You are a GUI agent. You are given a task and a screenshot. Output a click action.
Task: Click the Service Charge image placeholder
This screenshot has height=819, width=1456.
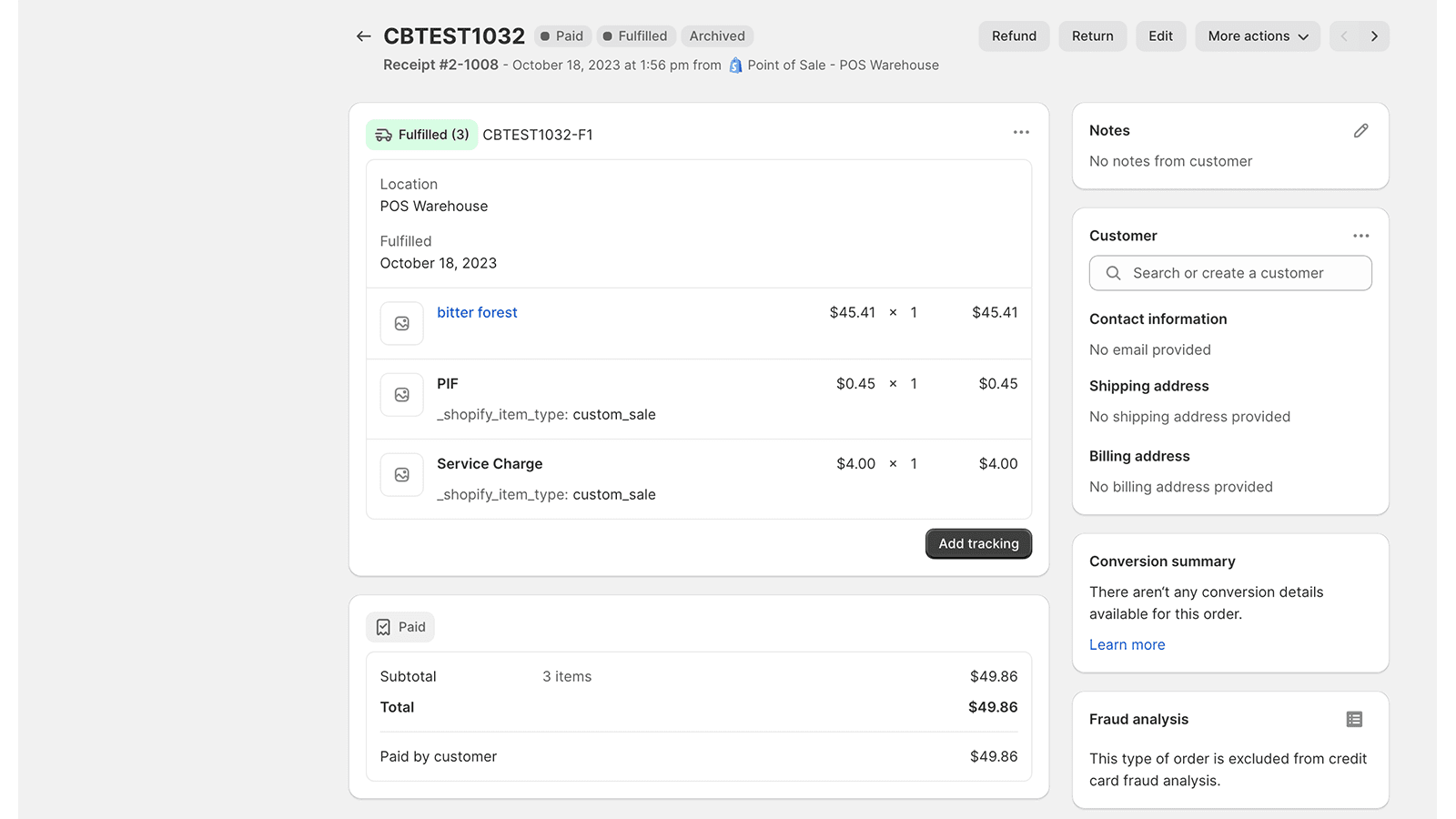[x=401, y=475]
